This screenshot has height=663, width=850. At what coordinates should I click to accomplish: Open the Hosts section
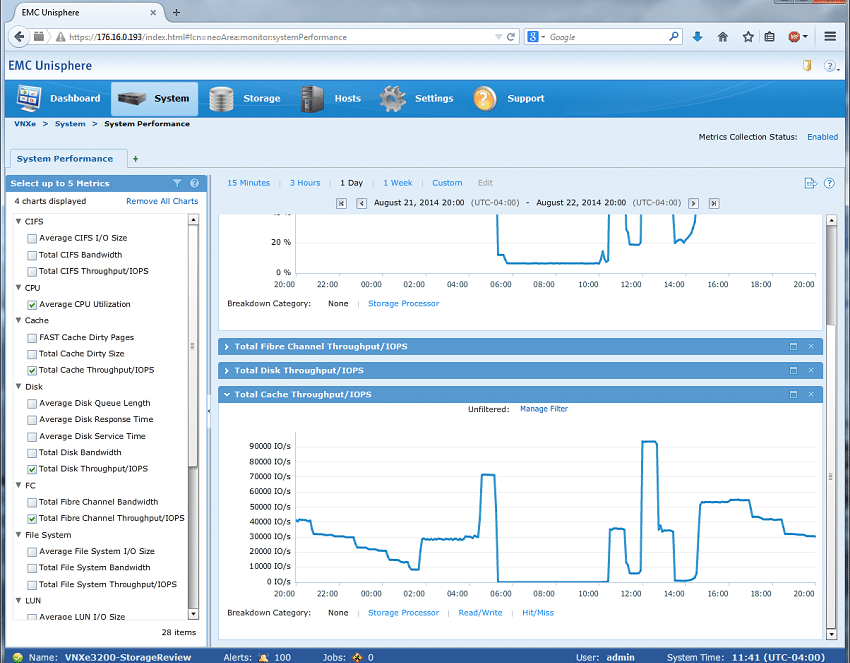[x=331, y=99]
